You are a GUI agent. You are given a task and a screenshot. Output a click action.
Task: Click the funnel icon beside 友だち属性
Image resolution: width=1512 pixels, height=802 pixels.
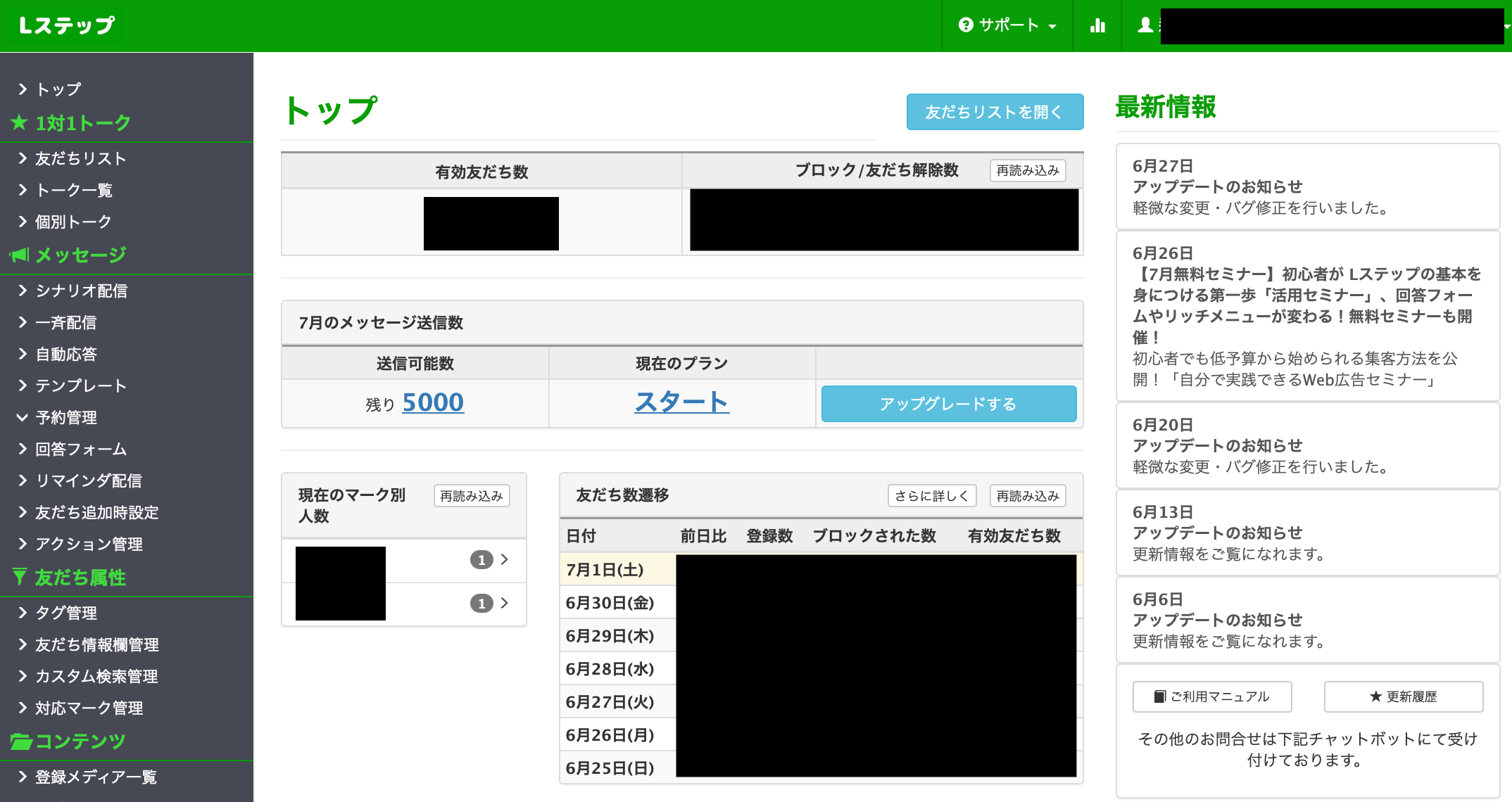20,577
